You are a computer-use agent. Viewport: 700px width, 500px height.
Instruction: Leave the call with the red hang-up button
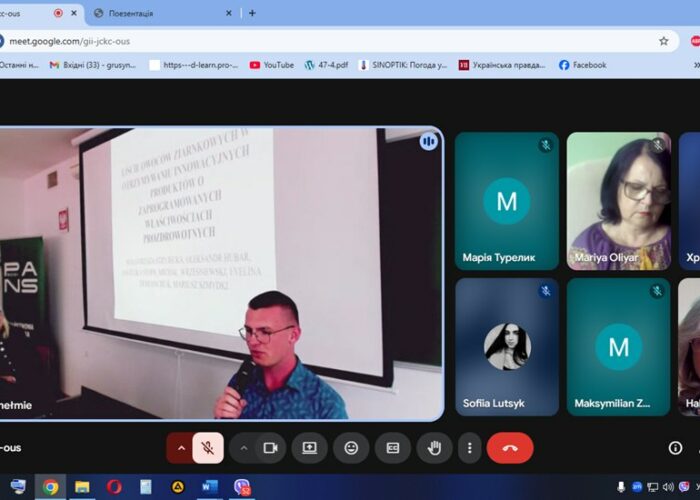tap(510, 448)
